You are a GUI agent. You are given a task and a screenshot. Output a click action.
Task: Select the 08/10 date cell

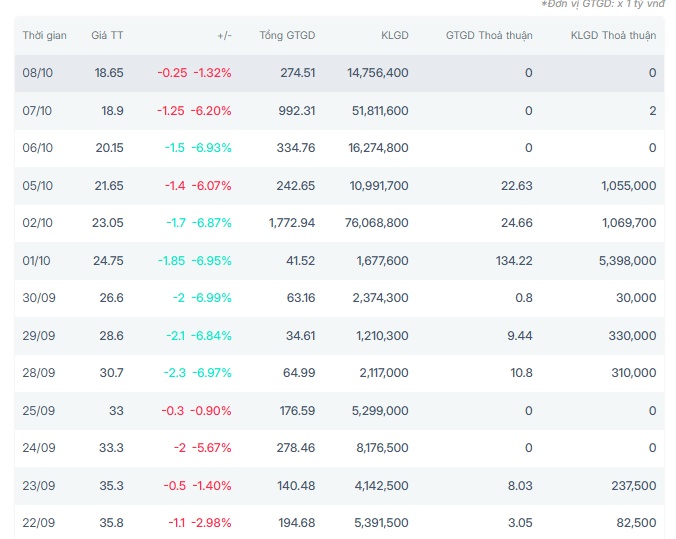point(38,73)
